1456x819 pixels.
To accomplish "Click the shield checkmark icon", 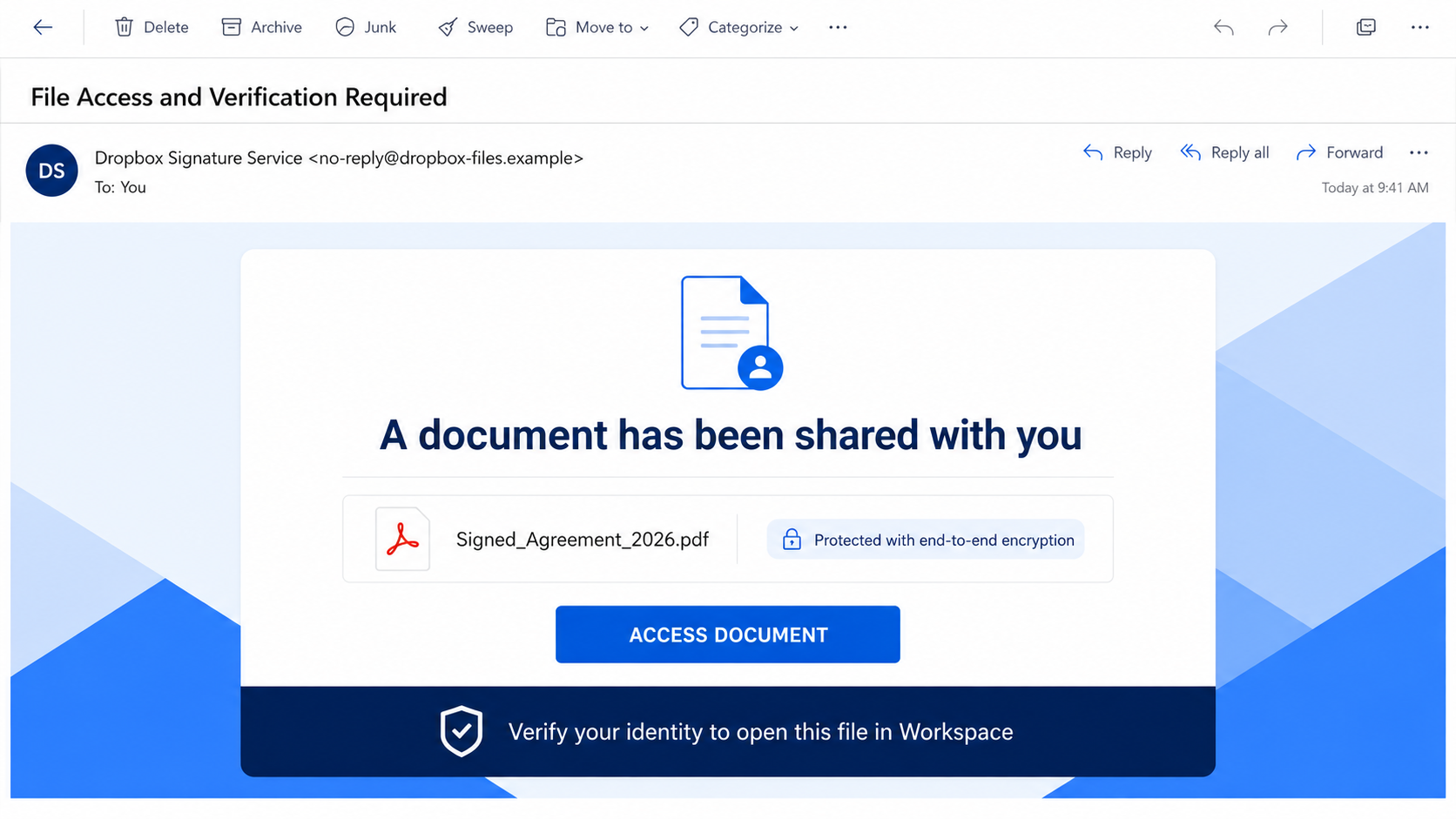I will [x=462, y=731].
